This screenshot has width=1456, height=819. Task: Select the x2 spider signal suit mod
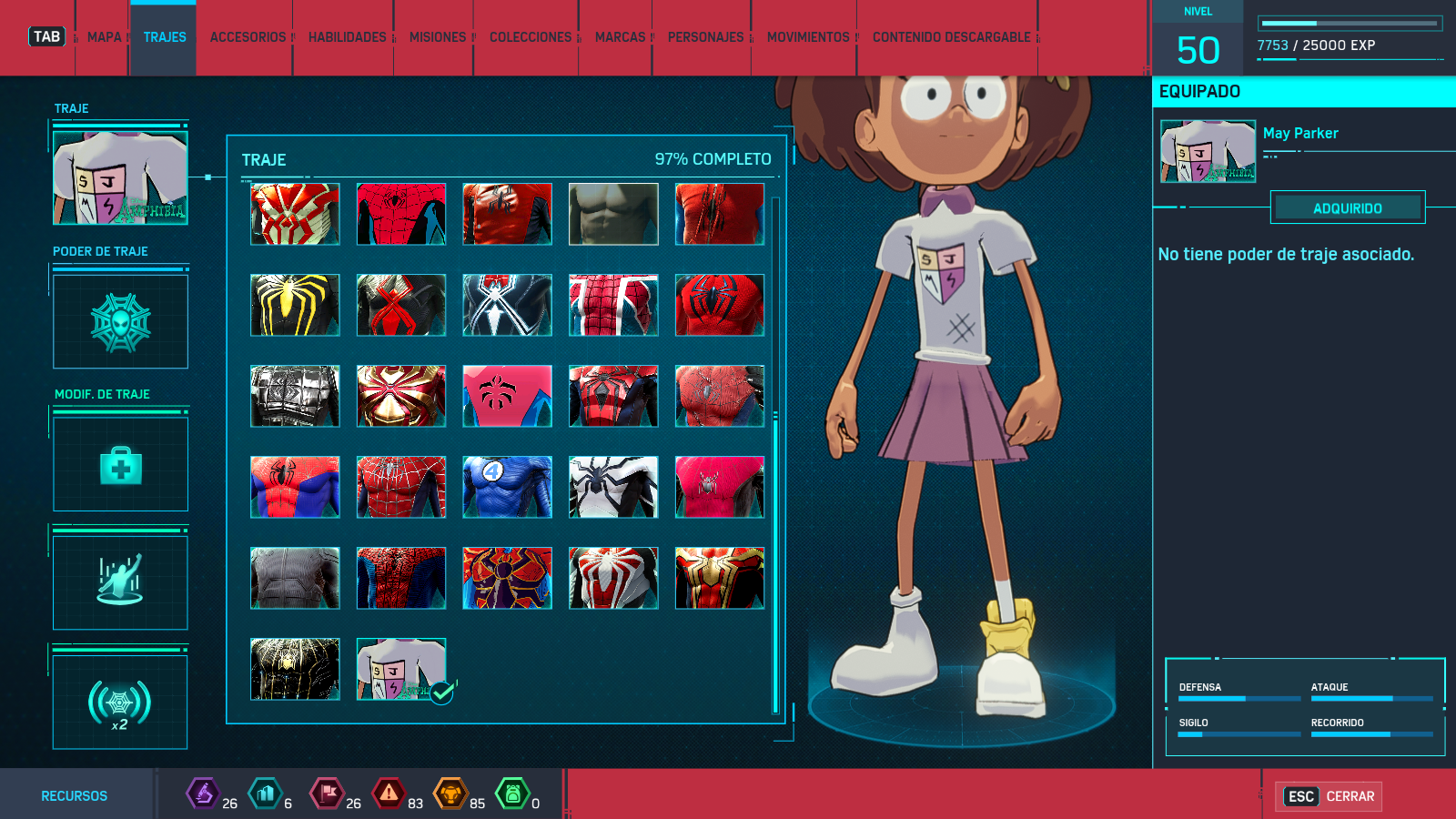coord(120,703)
